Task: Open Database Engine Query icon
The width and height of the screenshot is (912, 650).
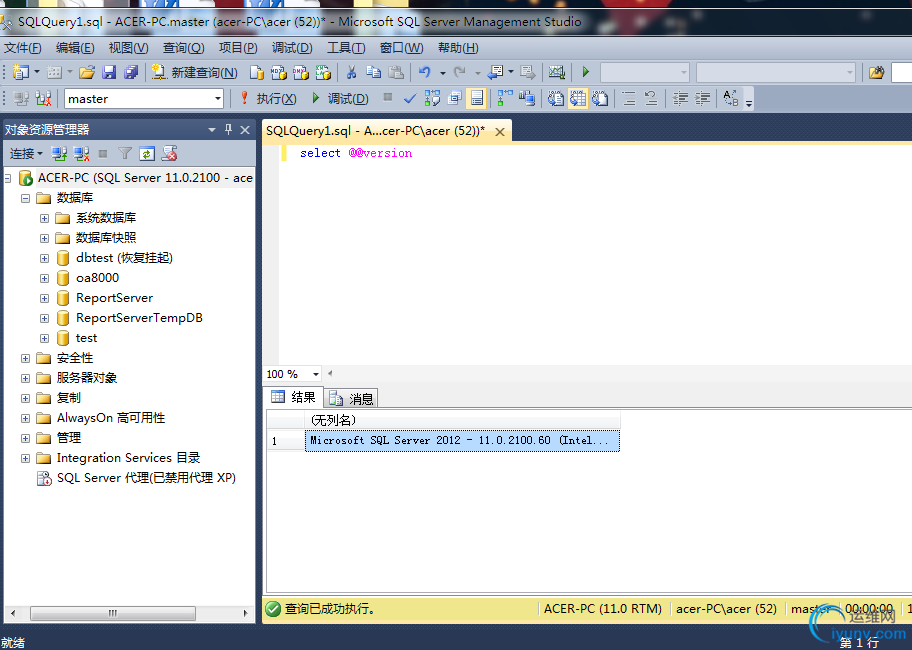Action: (x=256, y=72)
